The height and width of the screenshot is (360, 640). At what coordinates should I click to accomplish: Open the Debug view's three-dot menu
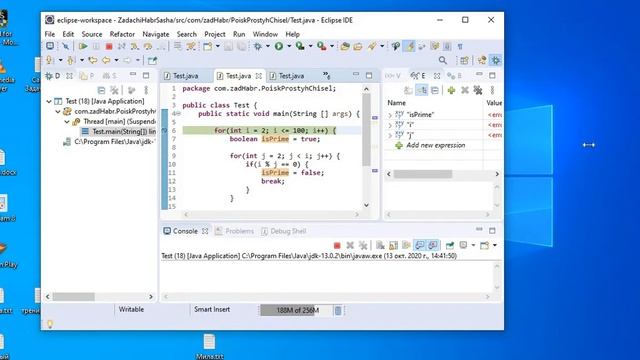pos(146,90)
